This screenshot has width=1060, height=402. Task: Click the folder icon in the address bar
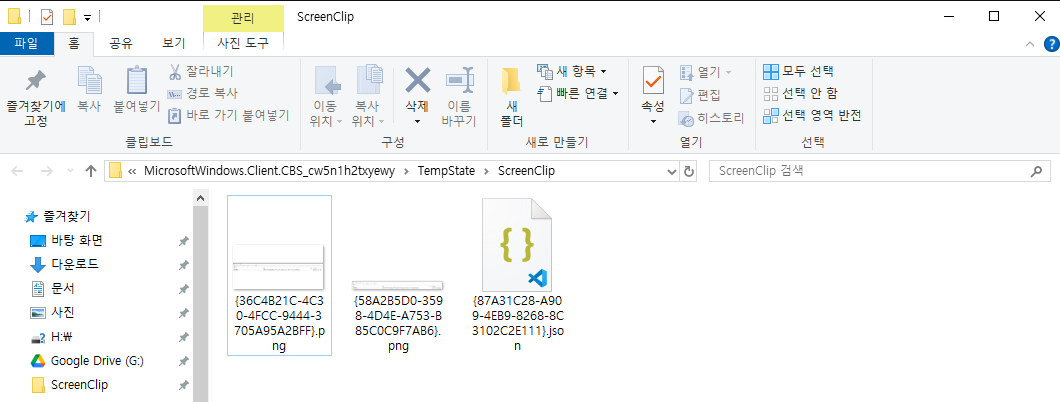pos(115,171)
